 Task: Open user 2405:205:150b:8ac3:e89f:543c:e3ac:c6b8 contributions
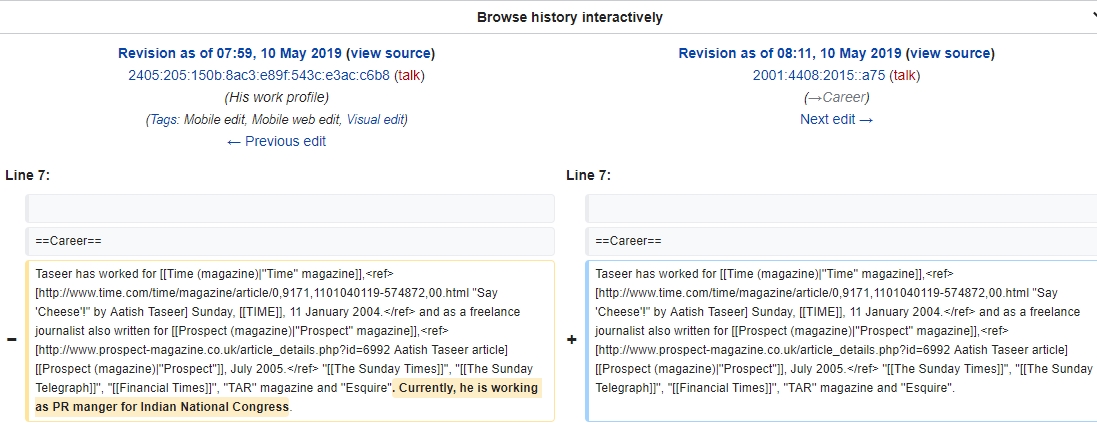point(259,76)
